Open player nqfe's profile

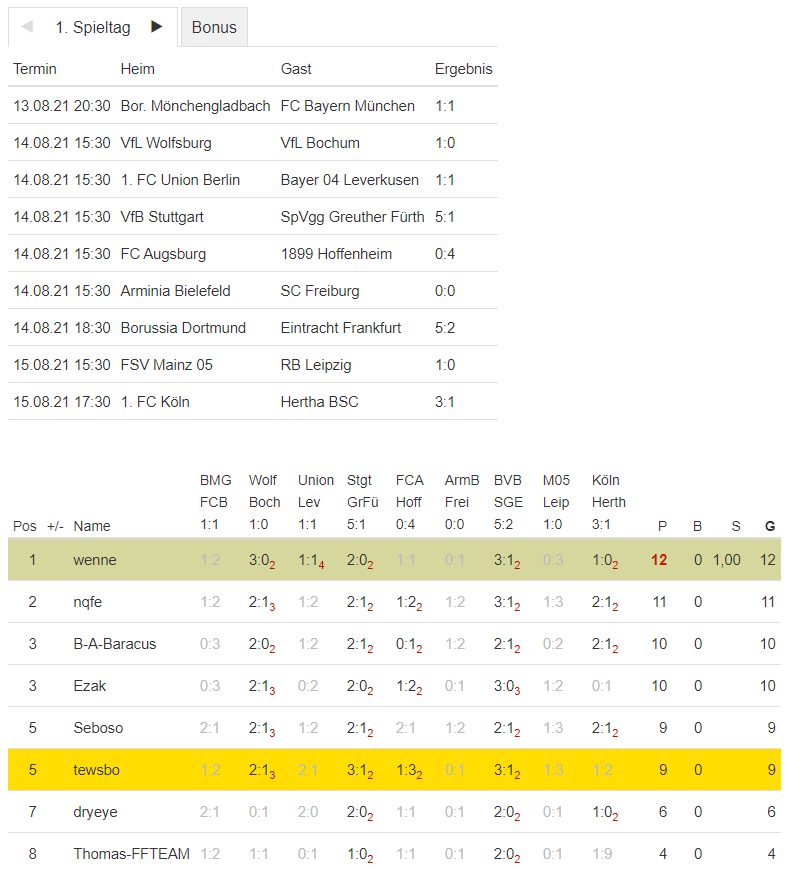tap(88, 602)
